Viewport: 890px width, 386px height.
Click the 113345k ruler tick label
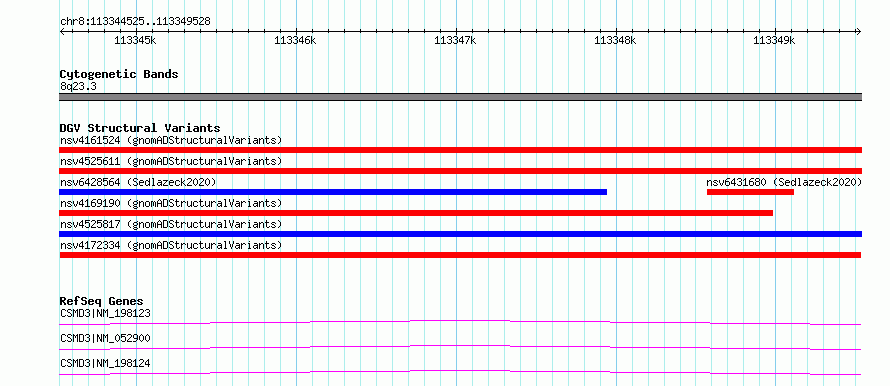[135, 40]
